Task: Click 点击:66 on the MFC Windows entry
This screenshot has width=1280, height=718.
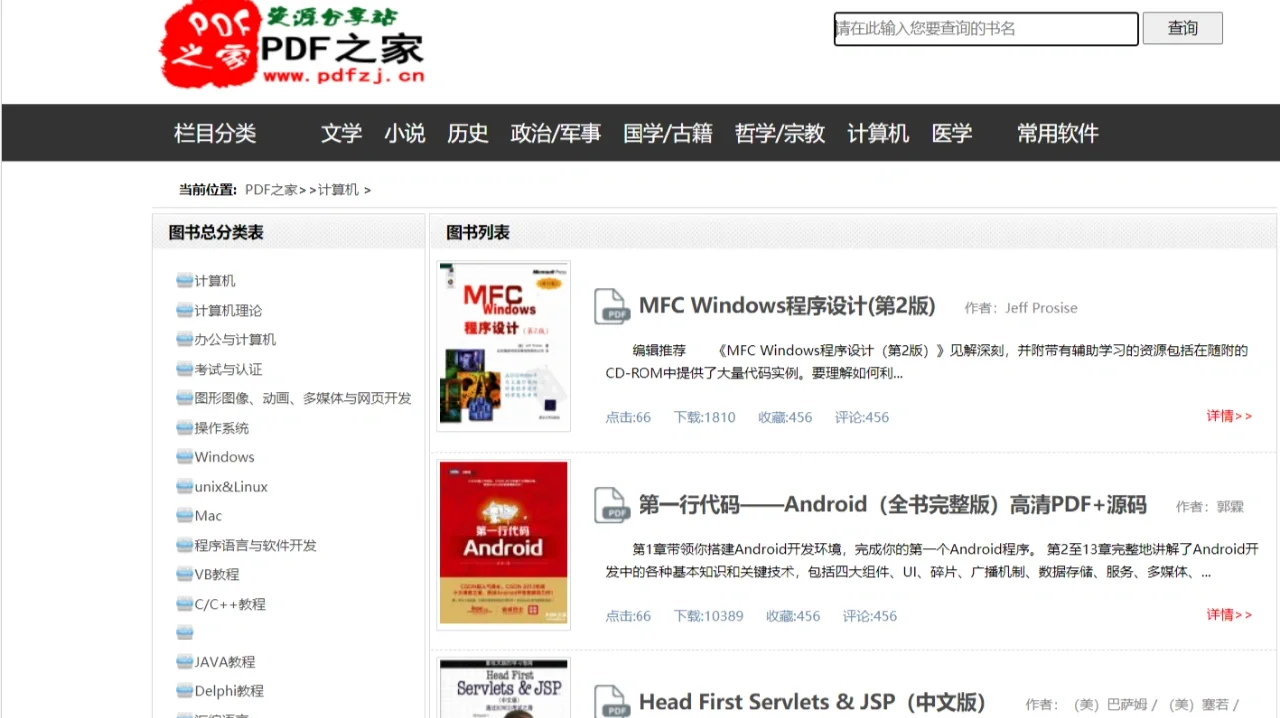Action: pos(628,417)
